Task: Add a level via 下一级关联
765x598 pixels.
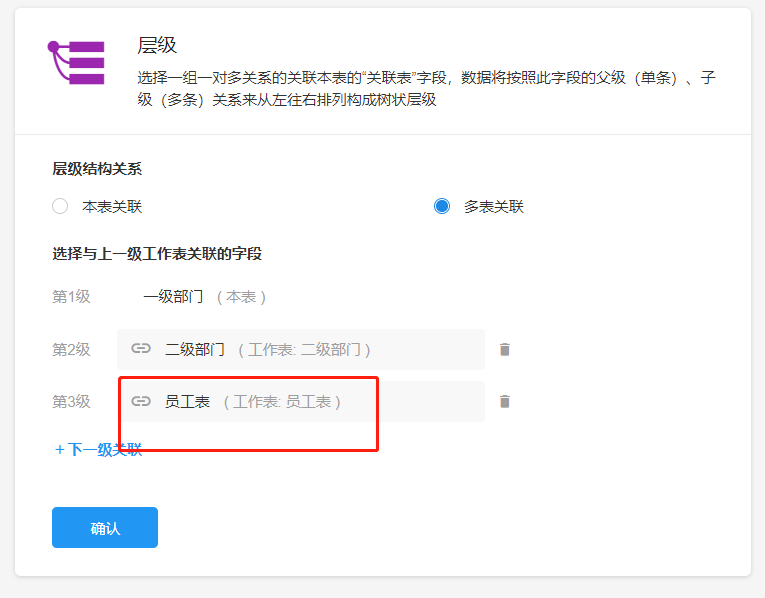Action: tap(98, 449)
